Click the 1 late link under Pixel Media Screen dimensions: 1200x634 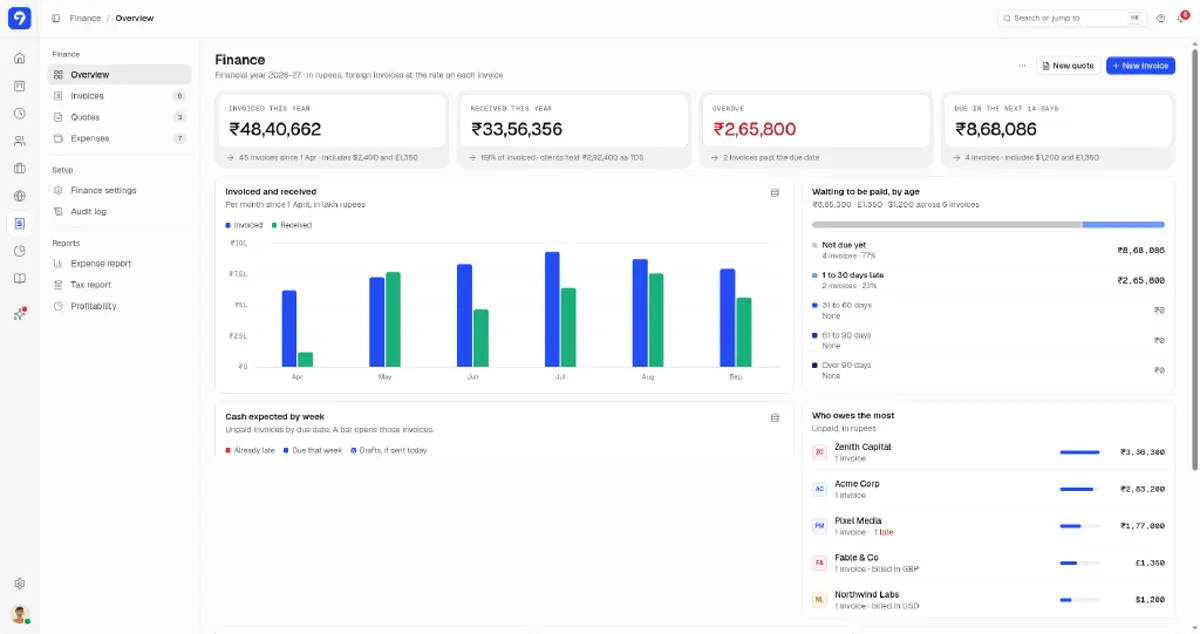[885, 533]
